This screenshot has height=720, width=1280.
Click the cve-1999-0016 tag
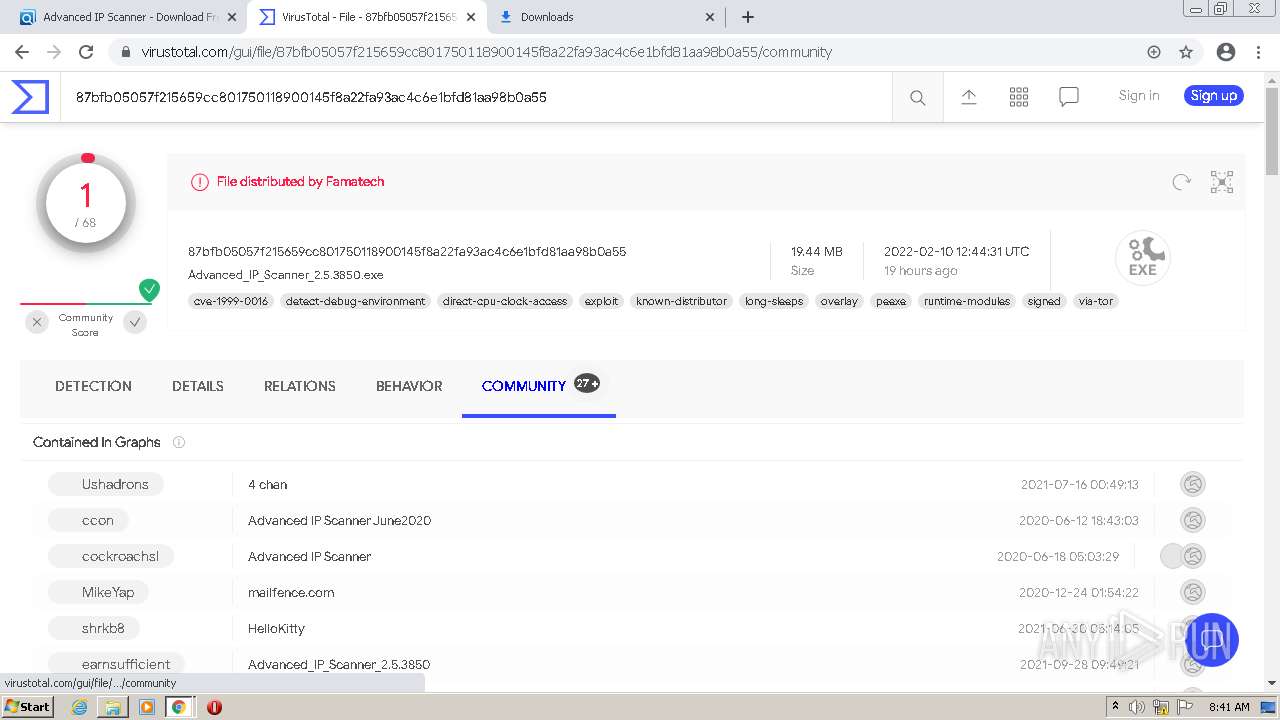(x=231, y=301)
